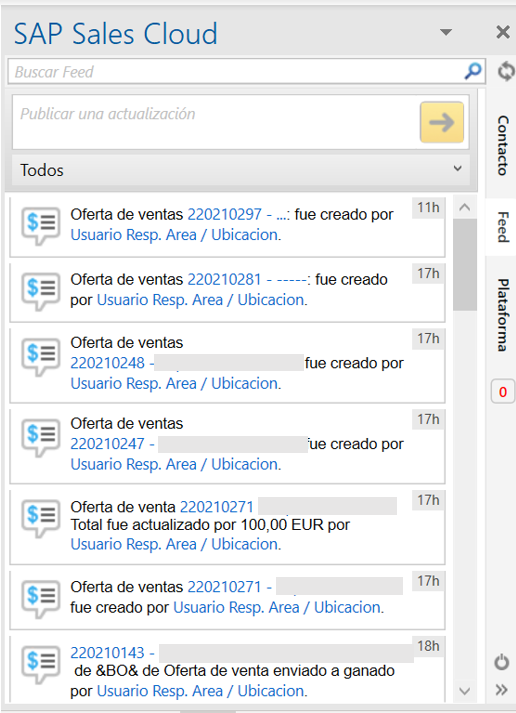Click the search magnifier icon in Buscar Feed
The width and height of the screenshot is (516, 713).
pyautogui.click(x=473, y=71)
